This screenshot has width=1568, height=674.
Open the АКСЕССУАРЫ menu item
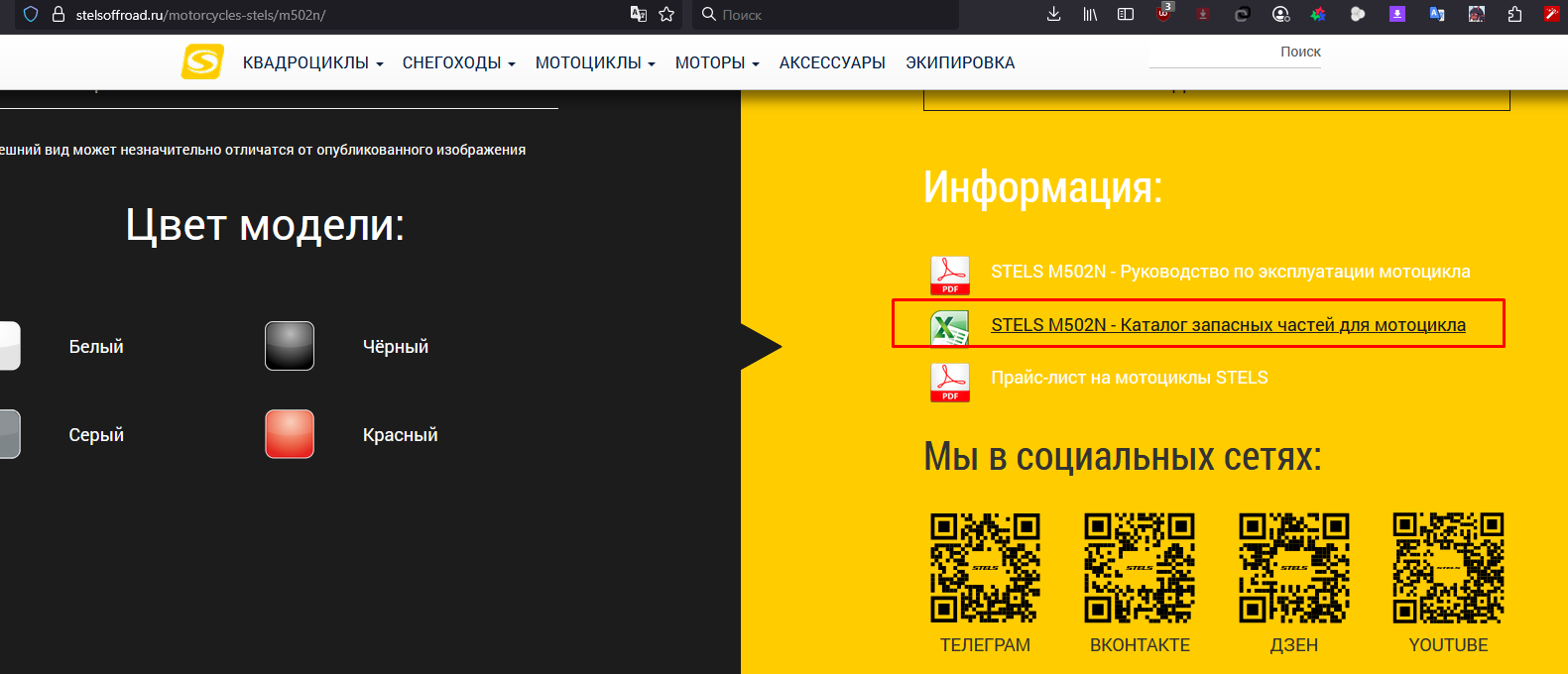[x=832, y=62]
